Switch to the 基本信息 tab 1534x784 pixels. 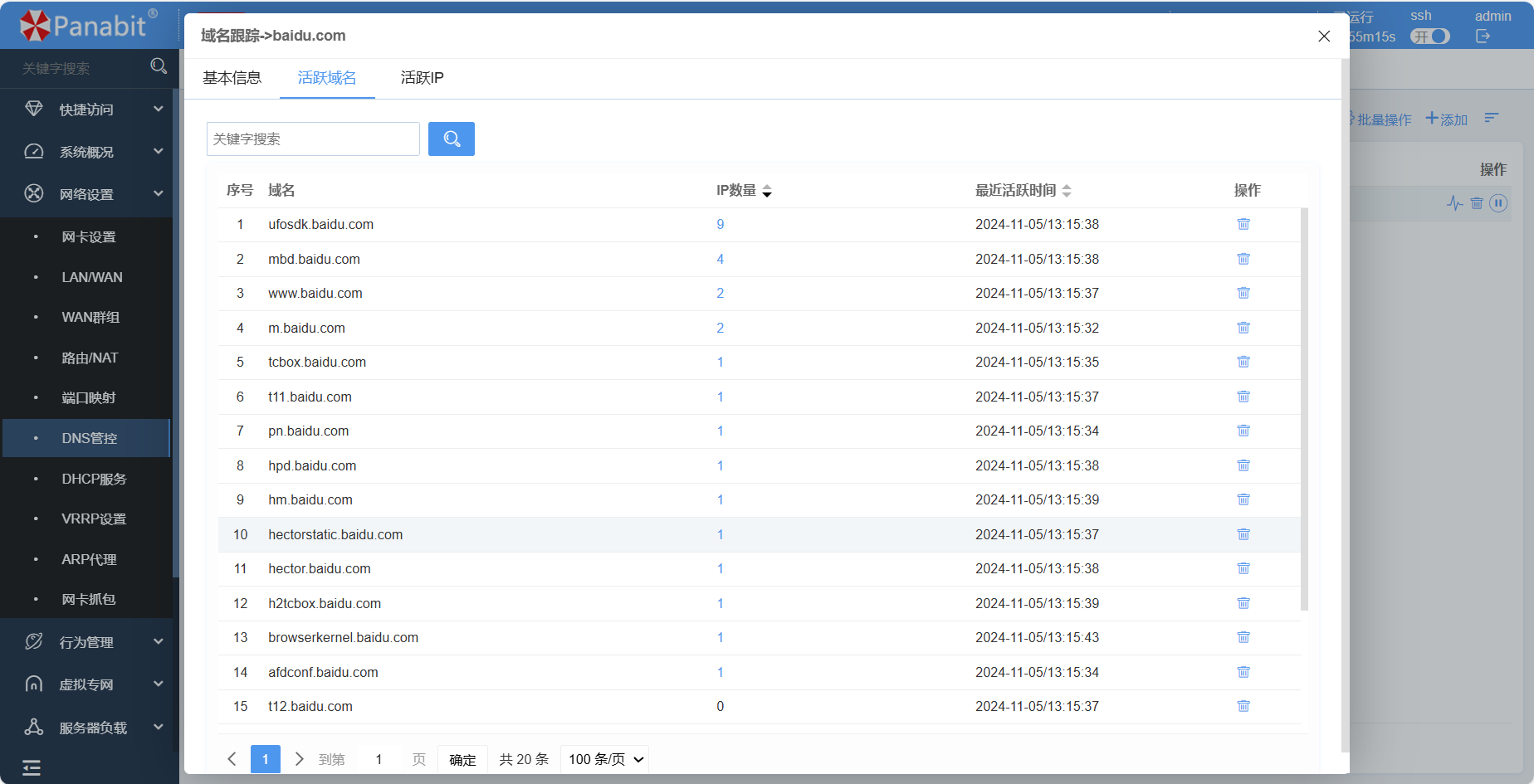click(232, 78)
